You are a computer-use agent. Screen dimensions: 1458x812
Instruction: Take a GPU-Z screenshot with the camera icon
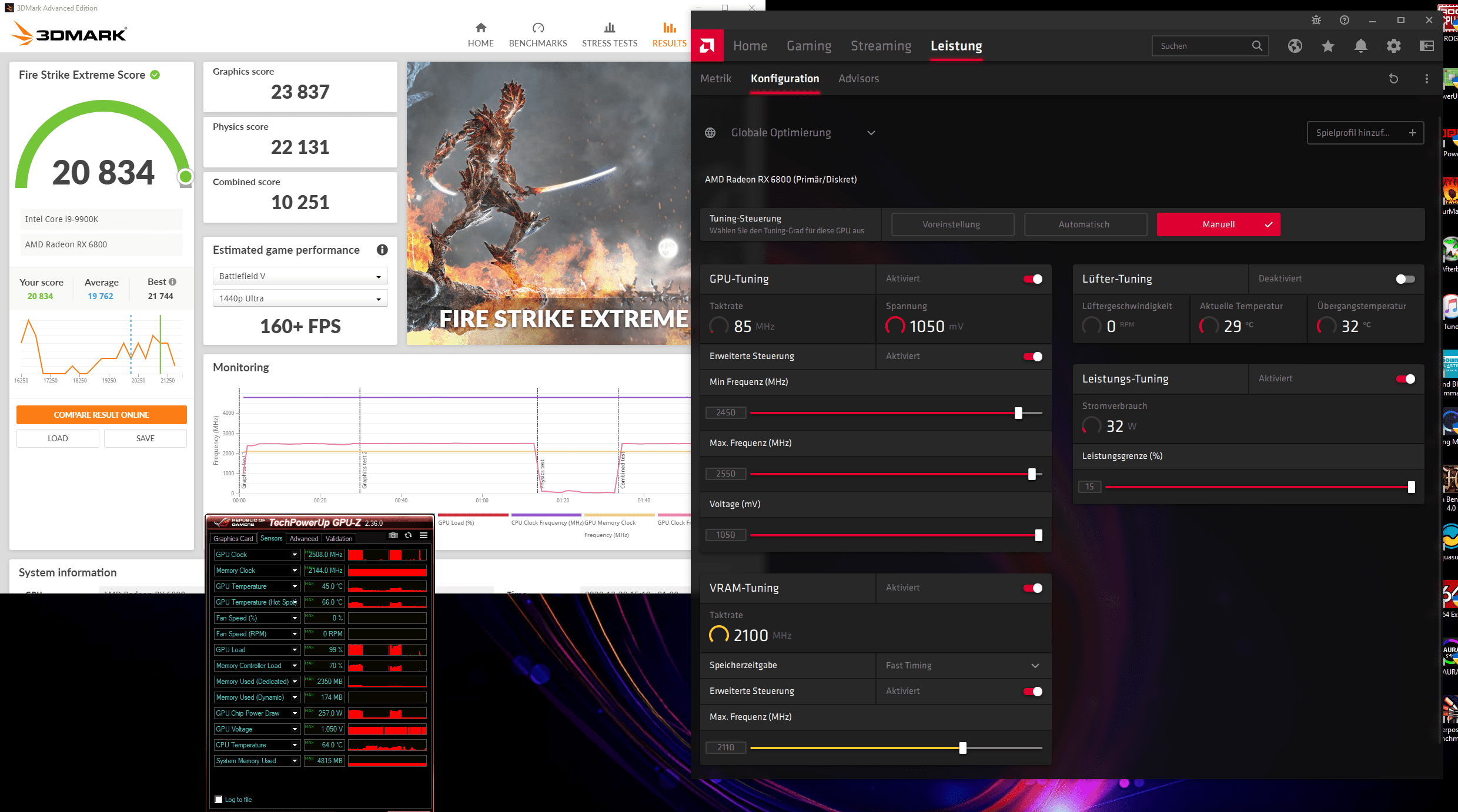click(393, 535)
